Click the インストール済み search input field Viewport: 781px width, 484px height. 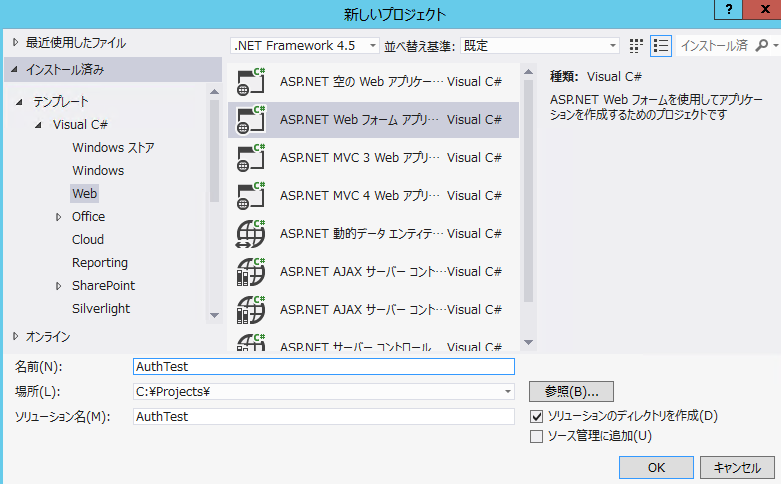pyautogui.click(x=715, y=46)
